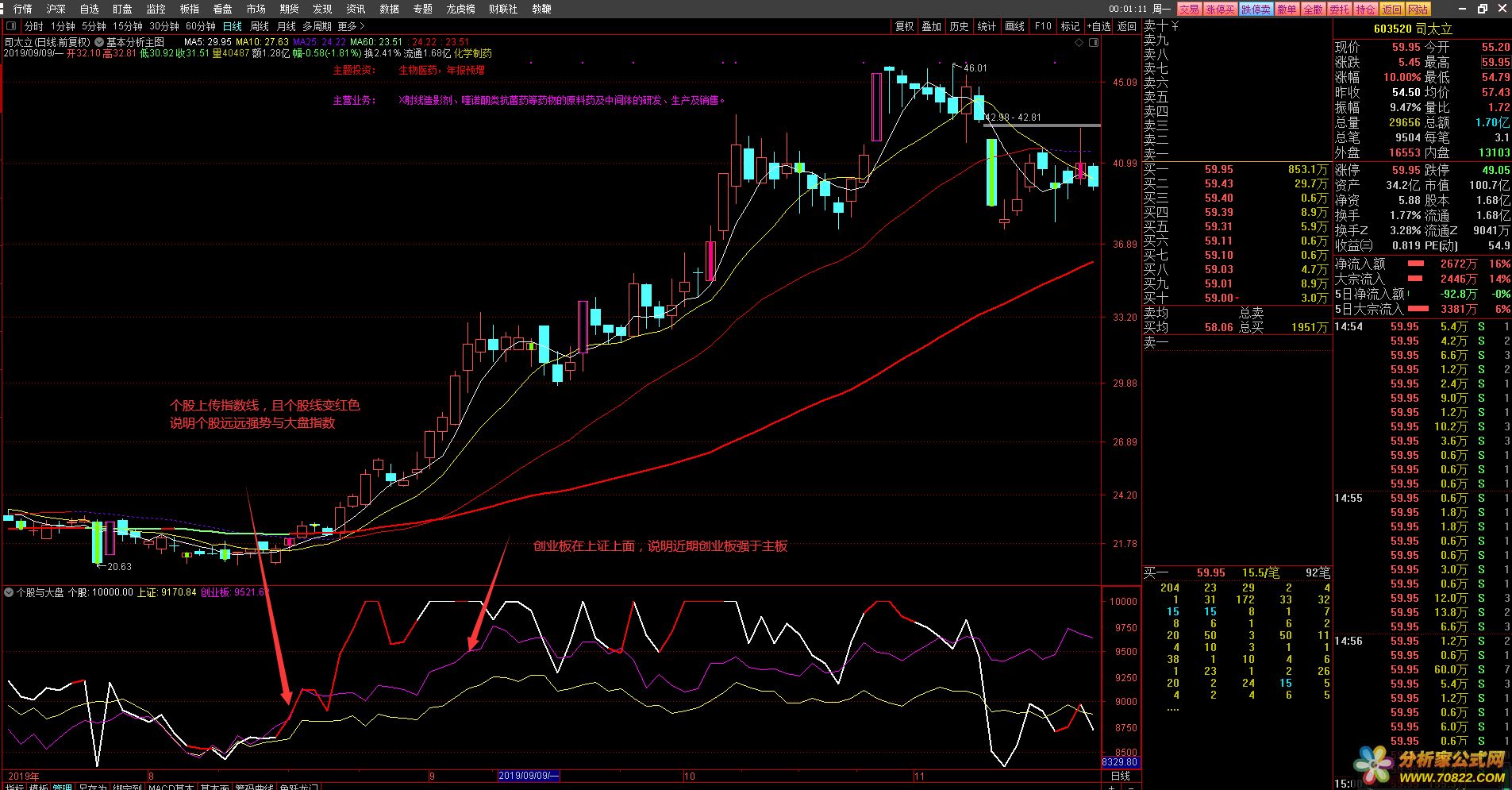Expand the 基本分析主图 indicator dropdown

point(99,42)
